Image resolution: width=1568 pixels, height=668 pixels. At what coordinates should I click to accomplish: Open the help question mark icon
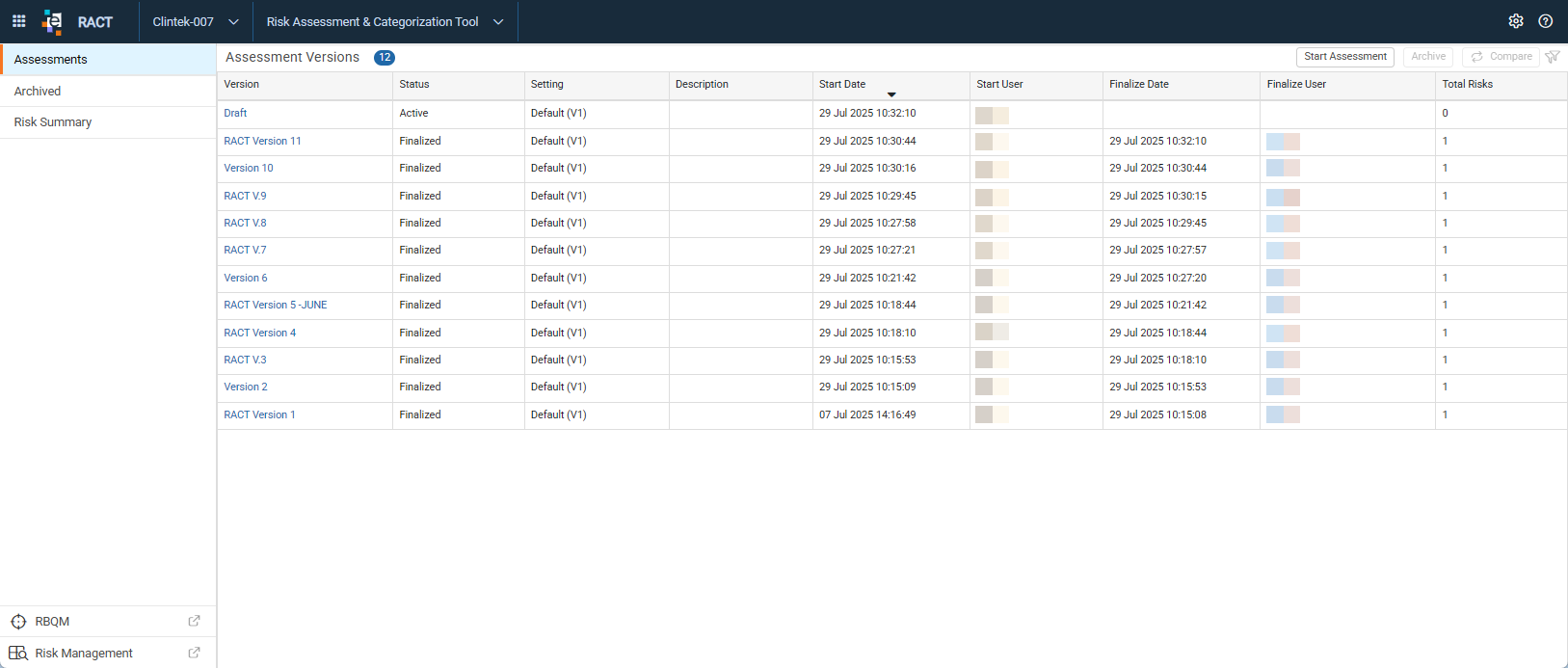point(1546,21)
